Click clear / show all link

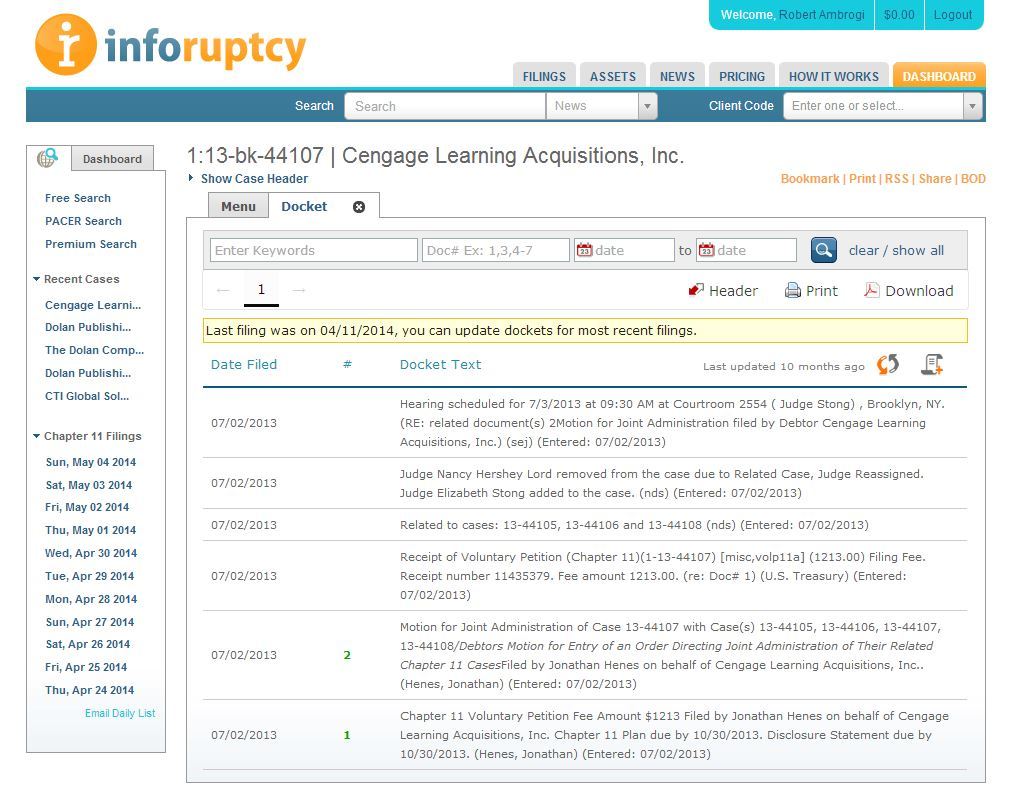(x=896, y=251)
